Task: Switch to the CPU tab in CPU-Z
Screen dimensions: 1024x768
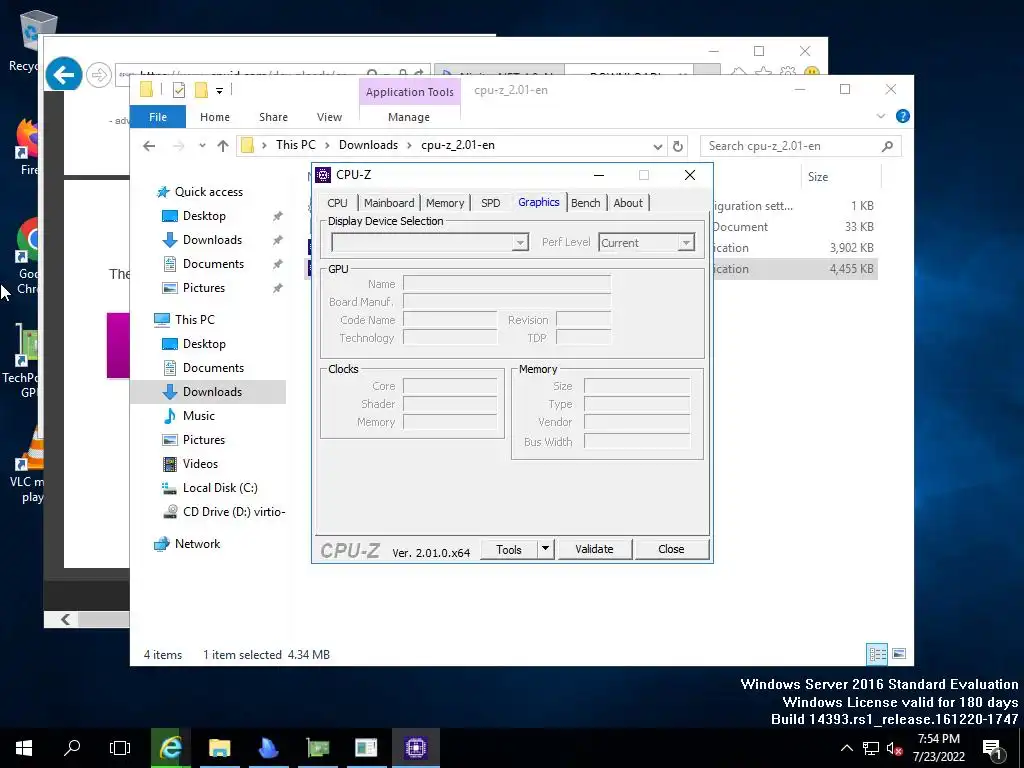Action: pos(337,203)
